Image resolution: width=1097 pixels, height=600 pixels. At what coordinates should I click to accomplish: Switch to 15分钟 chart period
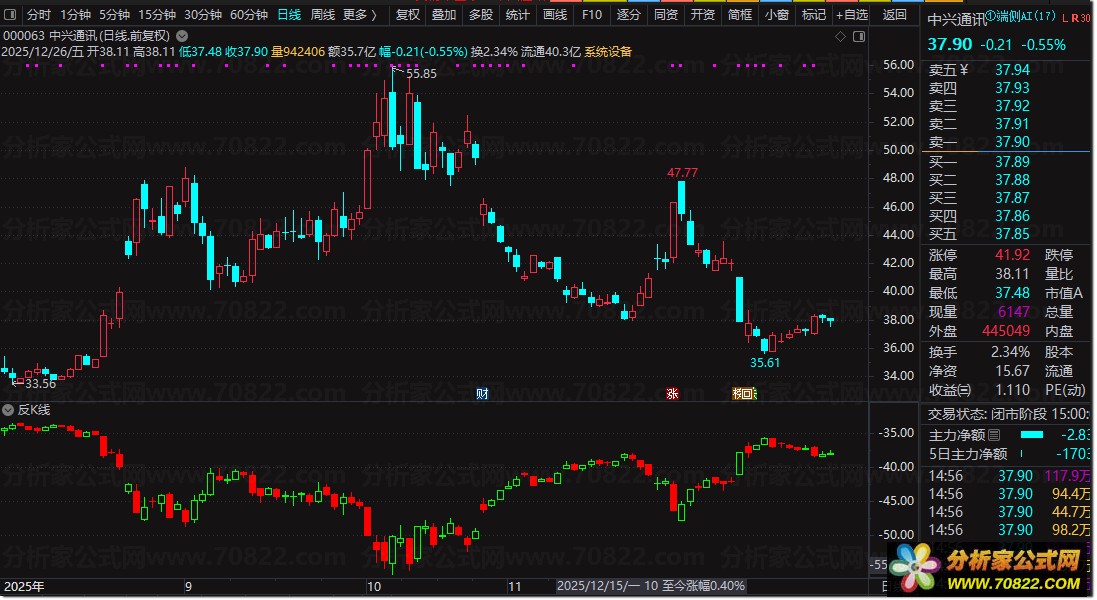pos(157,15)
